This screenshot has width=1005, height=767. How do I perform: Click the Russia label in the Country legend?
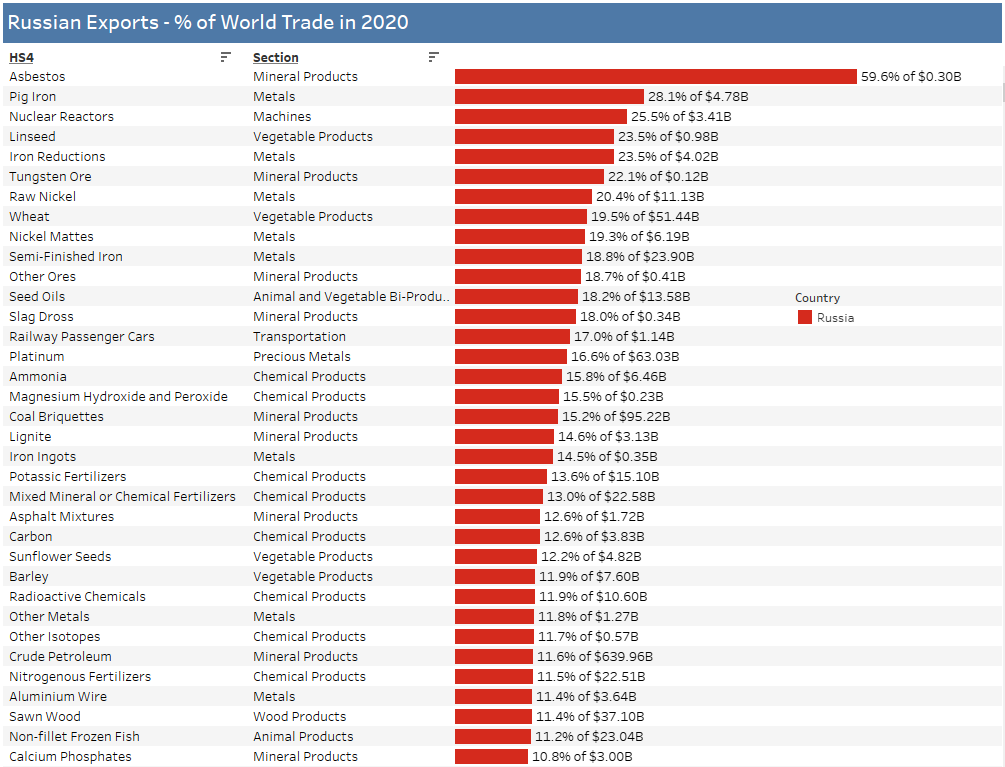click(x=835, y=318)
